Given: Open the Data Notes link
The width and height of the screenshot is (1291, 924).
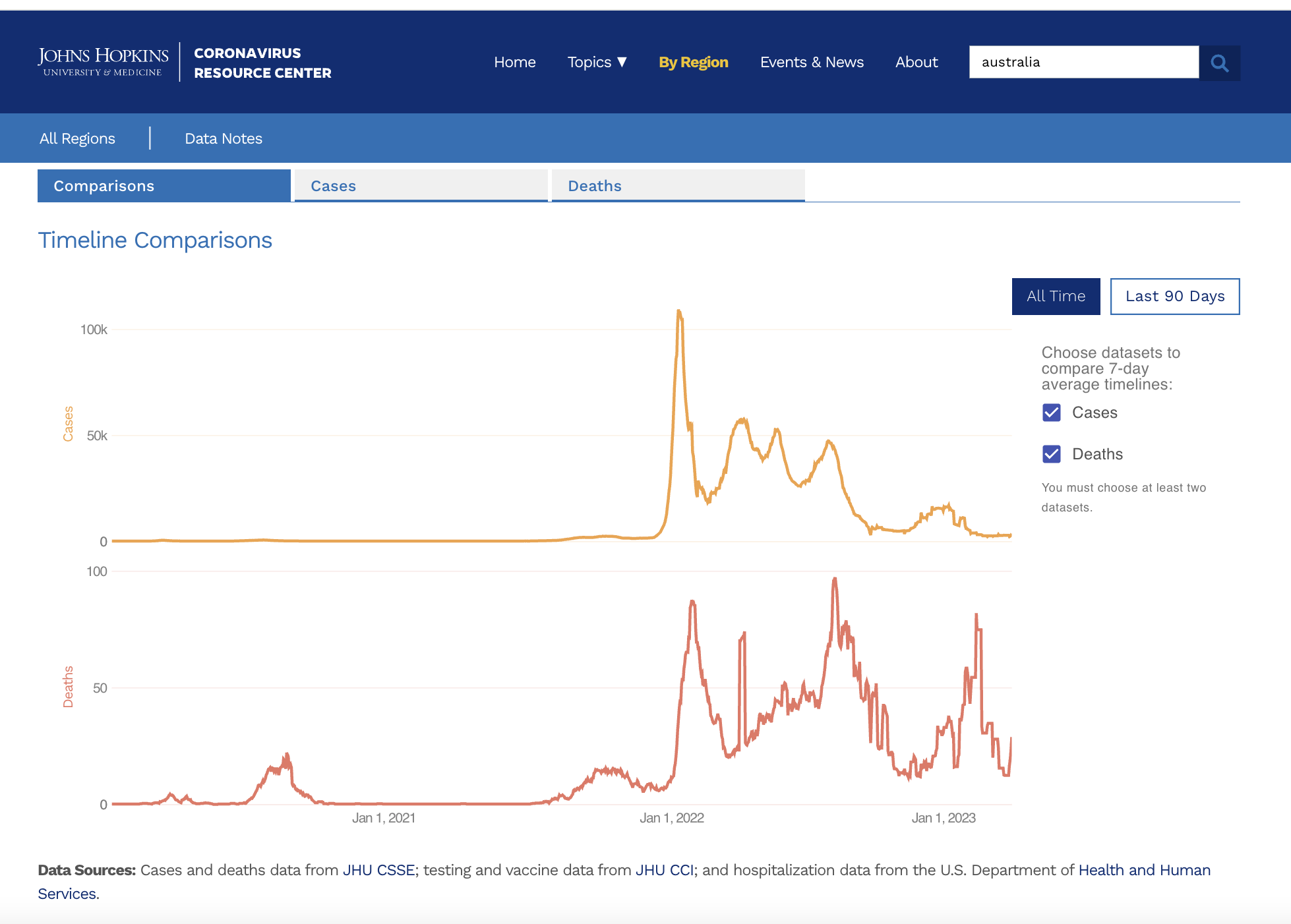Looking at the screenshot, I should click(x=224, y=138).
